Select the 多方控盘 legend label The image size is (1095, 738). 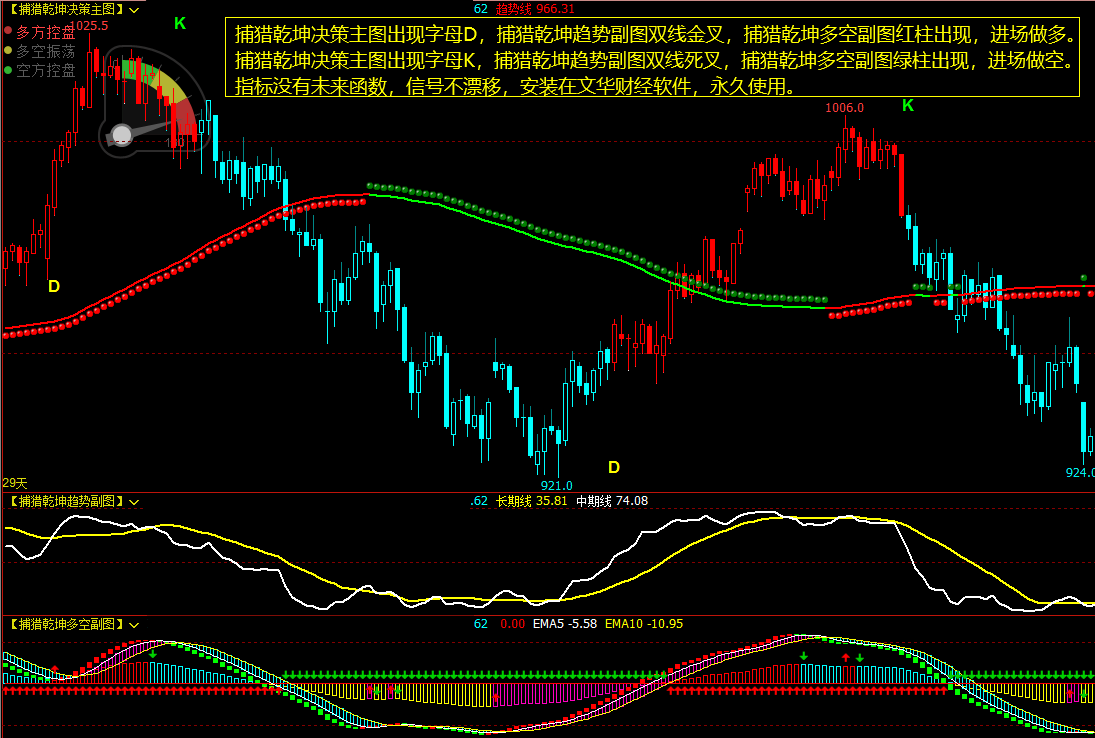click(x=46, y=32)
